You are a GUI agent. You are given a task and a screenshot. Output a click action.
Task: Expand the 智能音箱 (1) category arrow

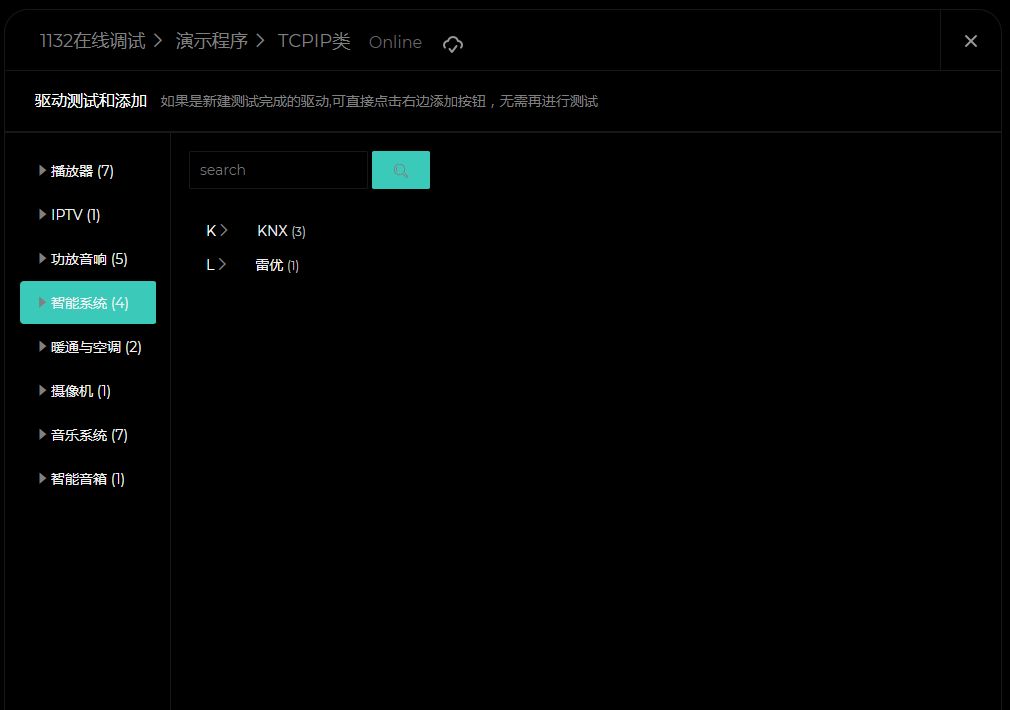[x=43, y=478]
